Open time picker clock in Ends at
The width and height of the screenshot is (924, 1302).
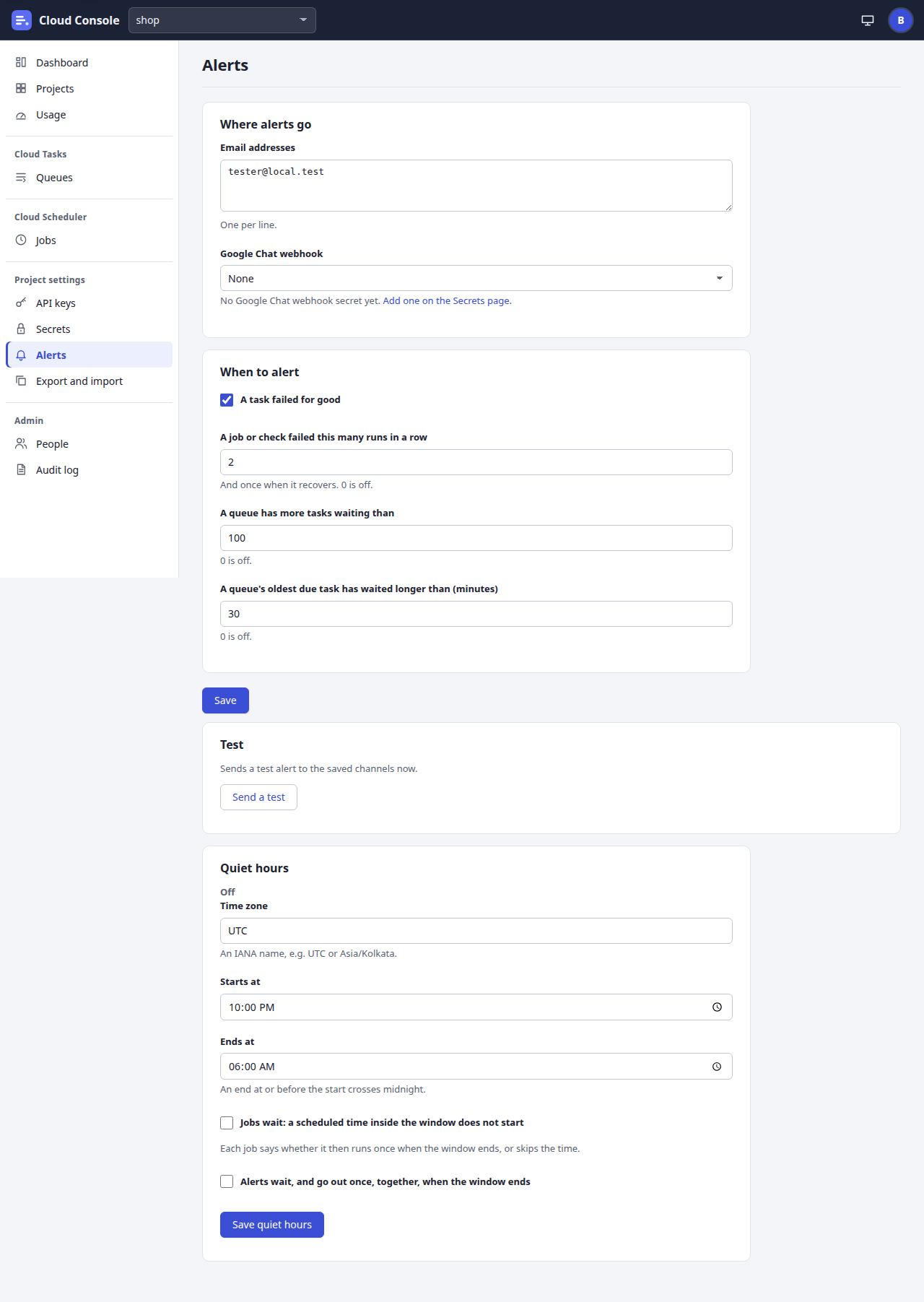point(717,1067)
